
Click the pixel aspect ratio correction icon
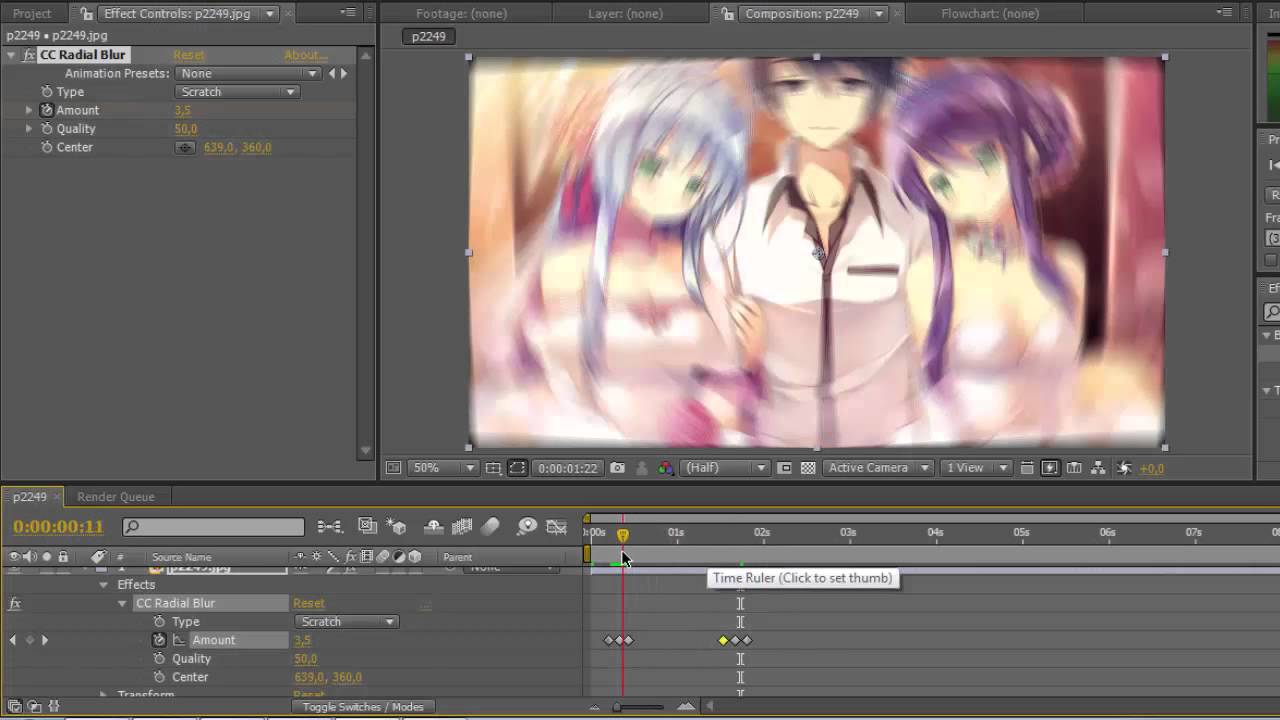(1027, 468)
